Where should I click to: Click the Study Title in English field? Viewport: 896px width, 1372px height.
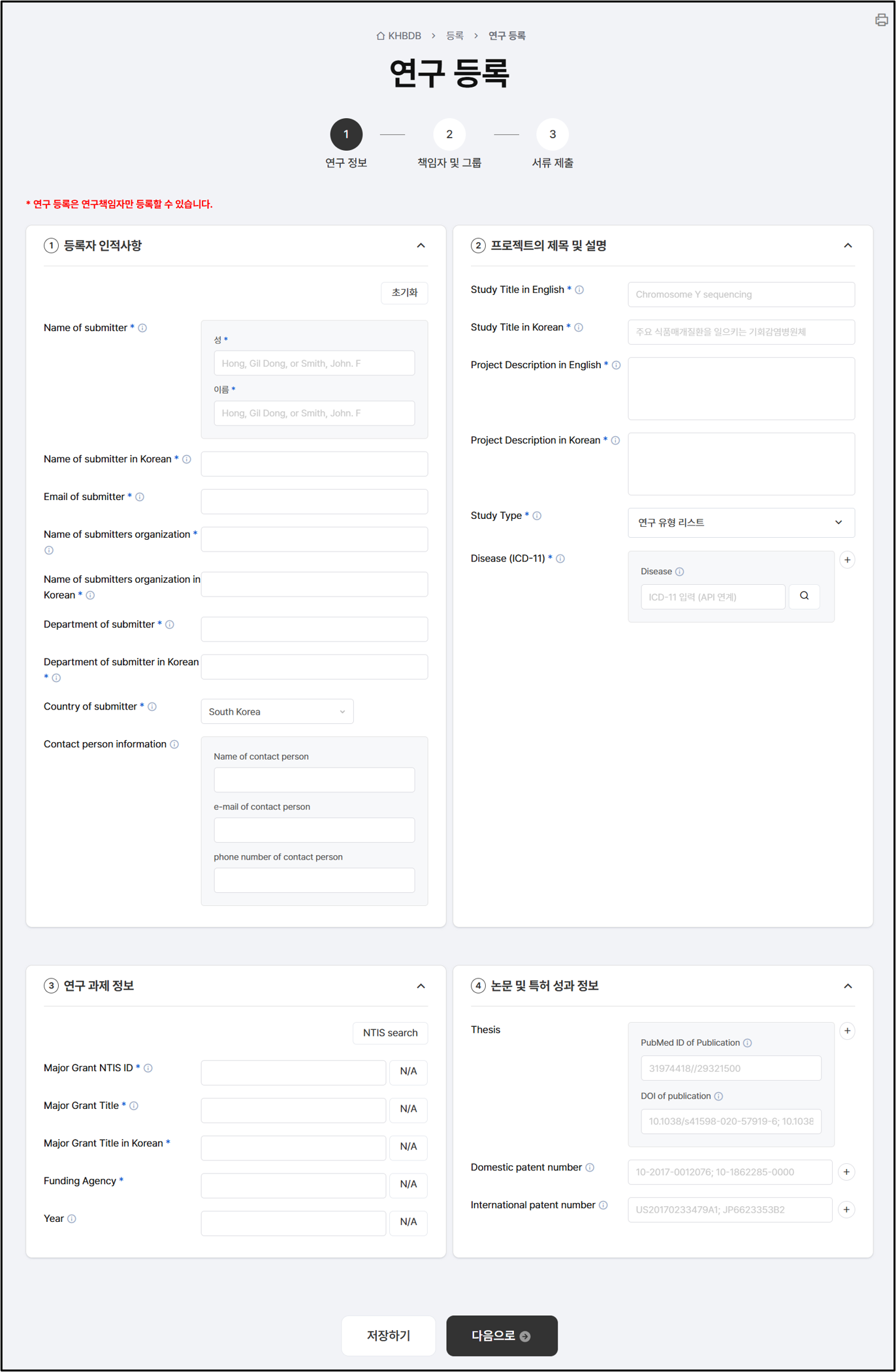click(741, 294)
